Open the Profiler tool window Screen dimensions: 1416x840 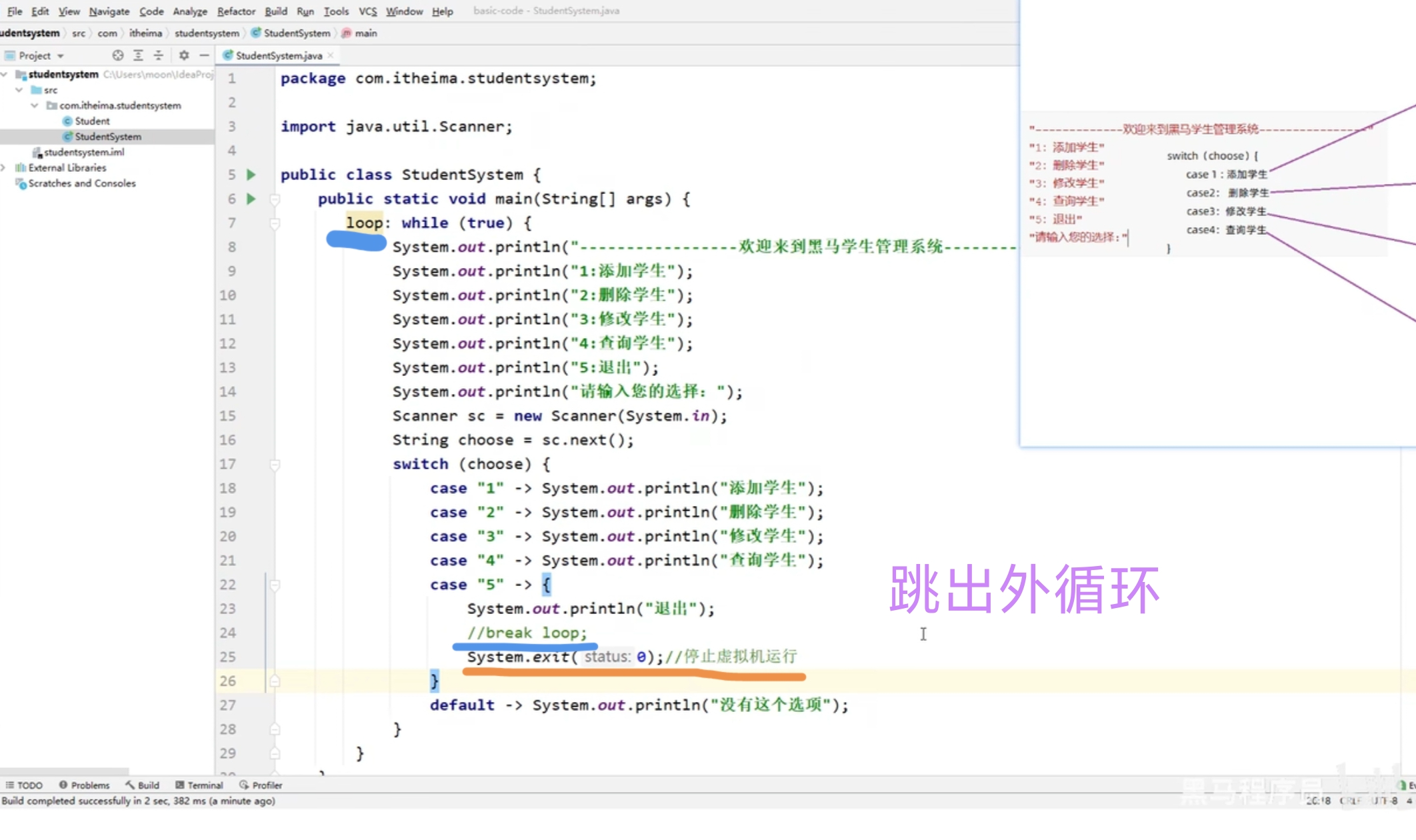(261, 785)
